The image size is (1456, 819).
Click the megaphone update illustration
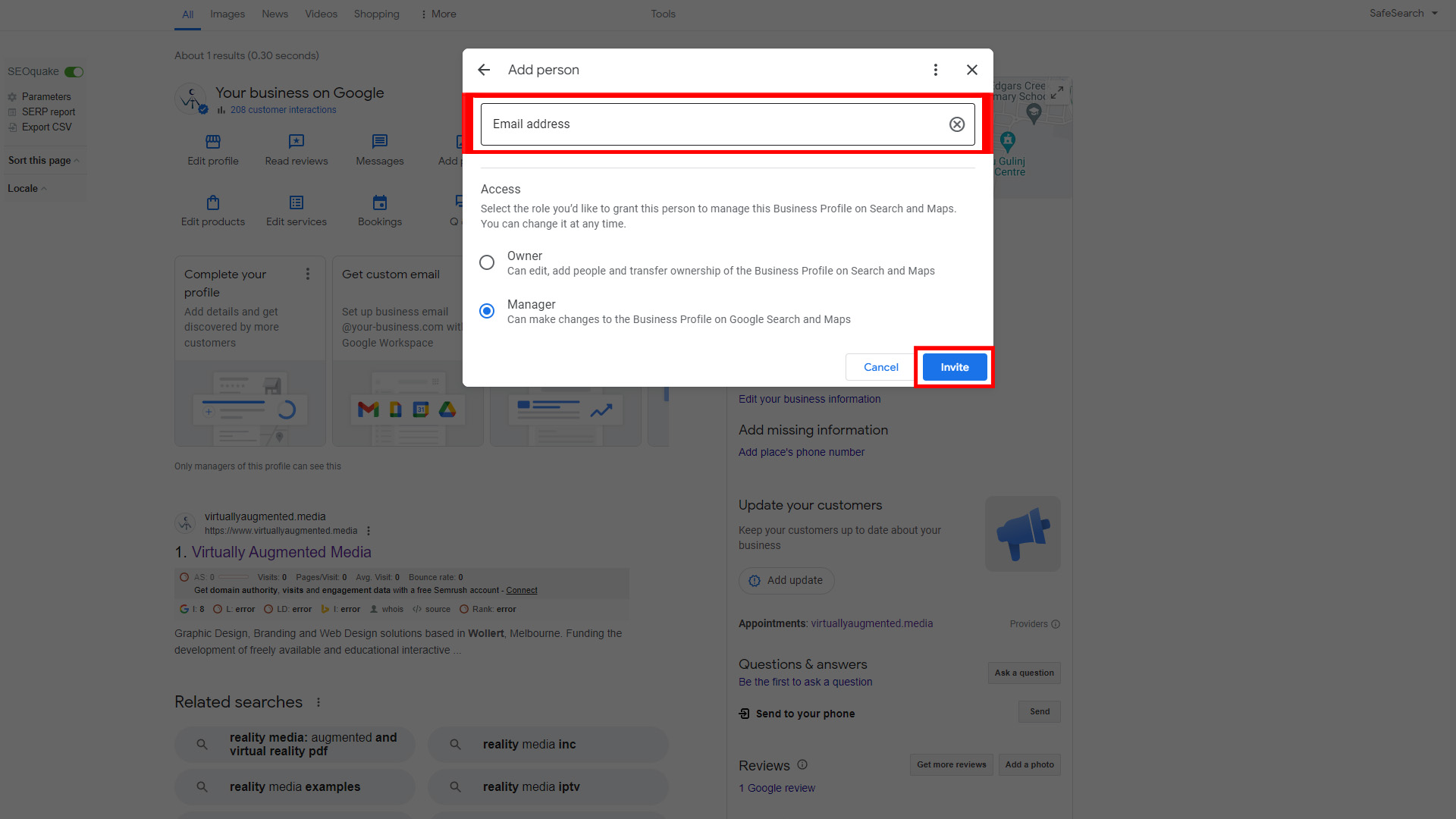tap(1022, 534)
